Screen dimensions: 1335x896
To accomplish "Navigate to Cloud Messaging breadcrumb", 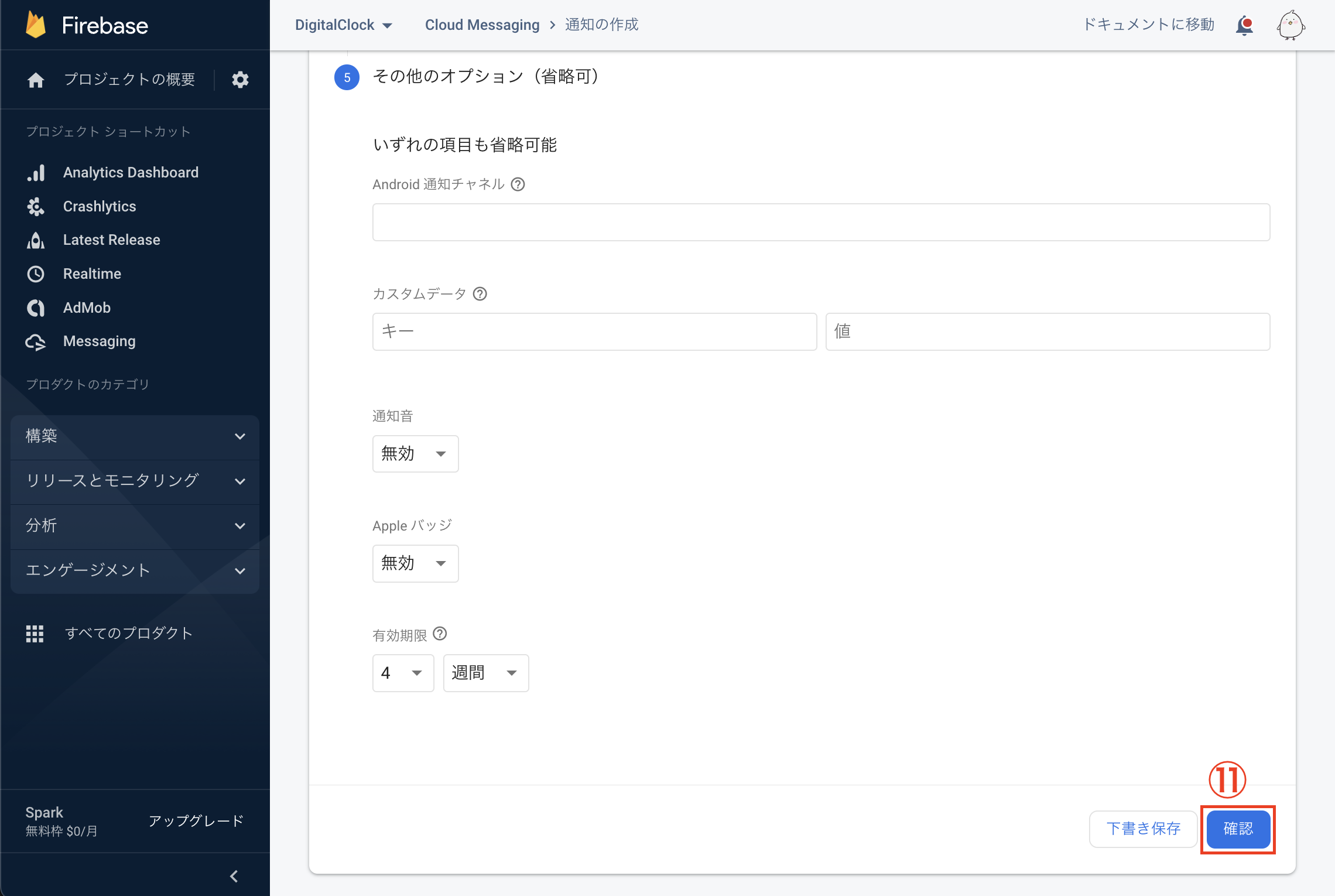I will tap(482, 25).
